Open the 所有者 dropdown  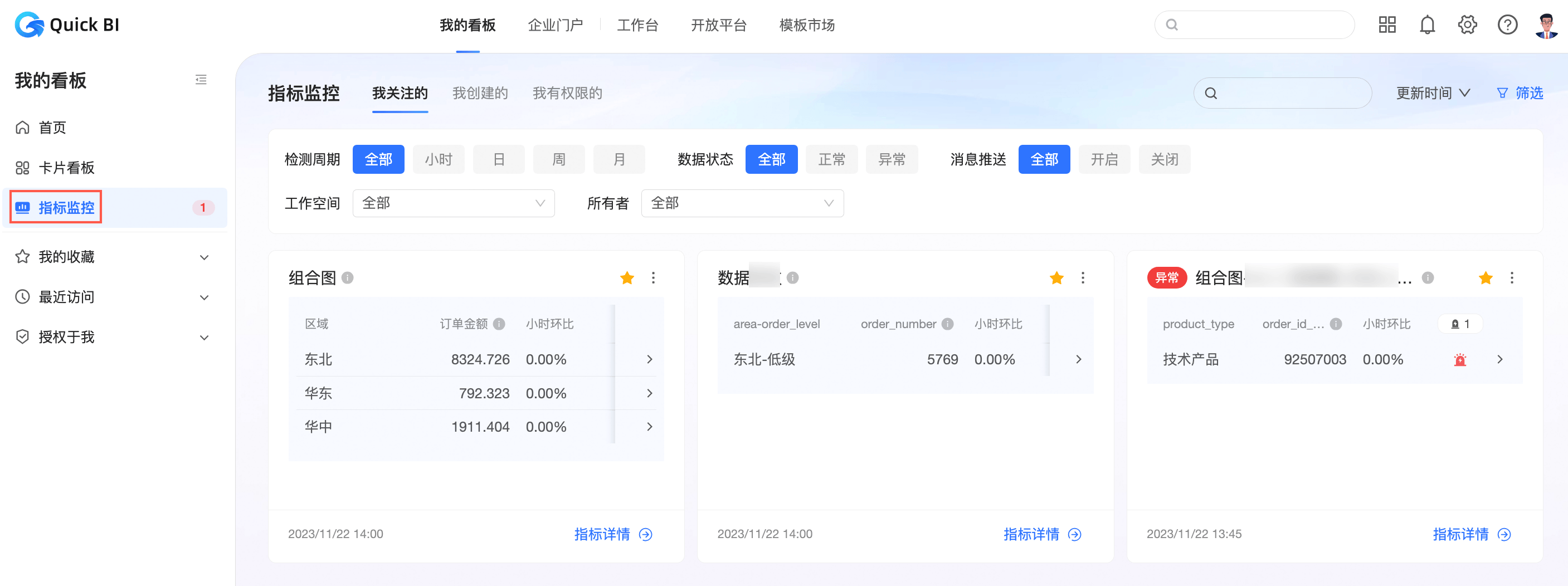click(x=742, y=203)
